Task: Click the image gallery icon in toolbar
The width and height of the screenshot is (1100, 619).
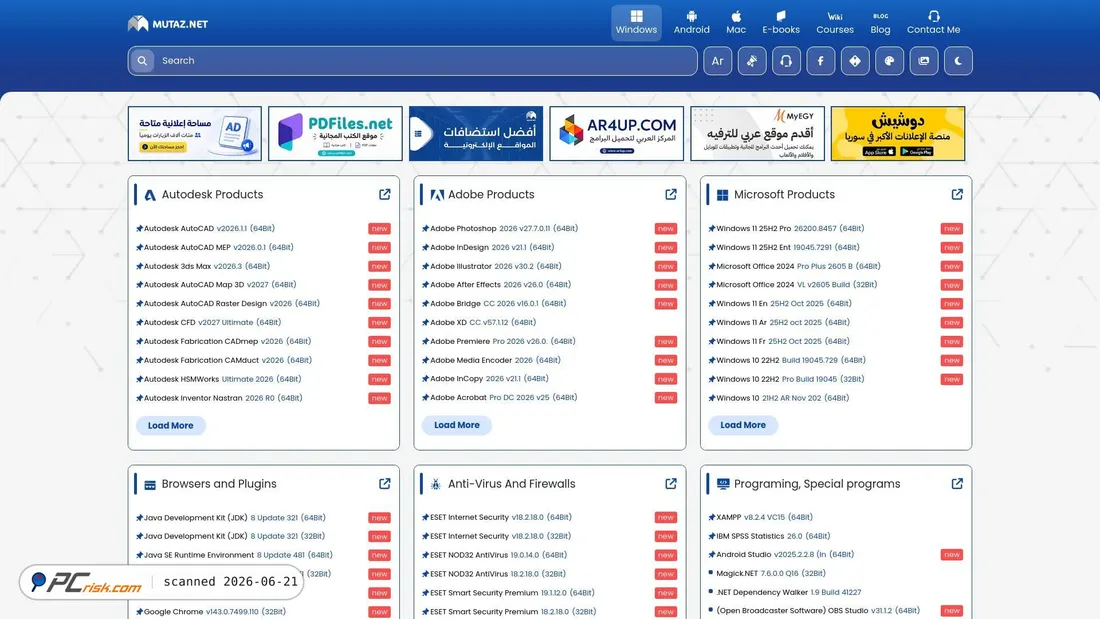Action: tap(923, 61)
